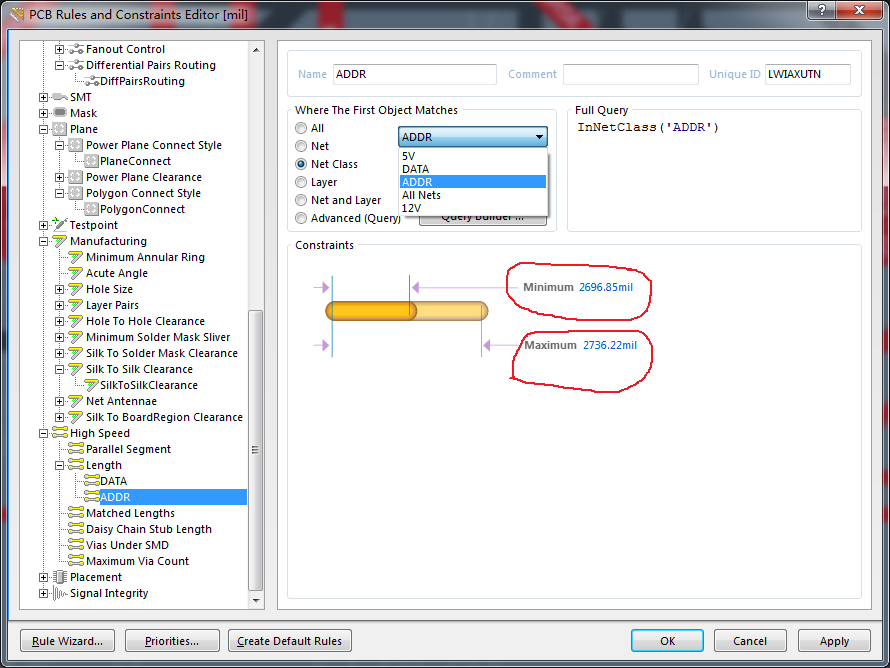Choose 12V from the net class list

(x=473, y=208)
